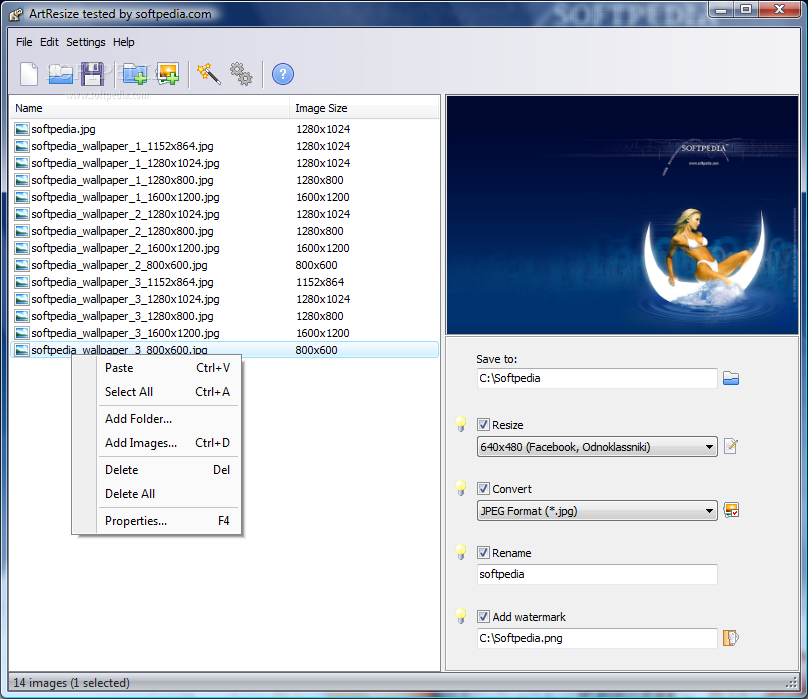Screen dimensions: 808x699
Task: Click the lightbulb hint beside Resize
Action: (461, 424)
